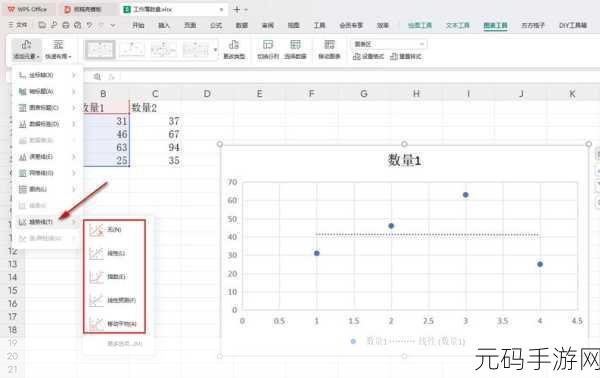Viewport: 600px width, 378px height.
Task: Expand the 网格线(G) Gridlines submenu
Action: (x=47, y=173)
